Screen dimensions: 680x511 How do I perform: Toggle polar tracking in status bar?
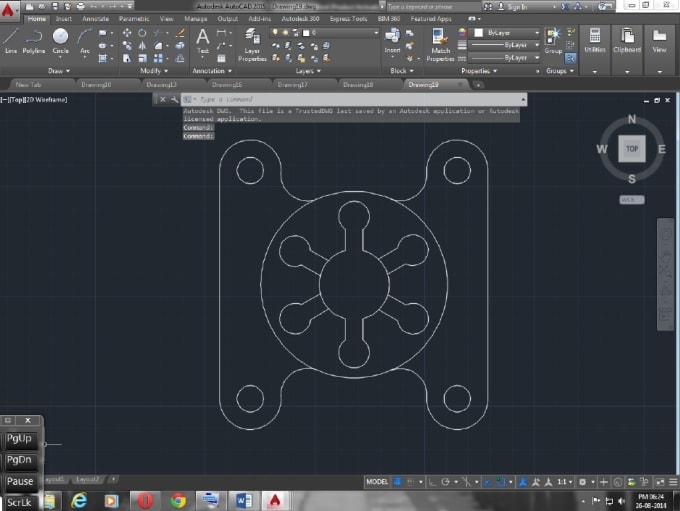(x=445, y=482)
